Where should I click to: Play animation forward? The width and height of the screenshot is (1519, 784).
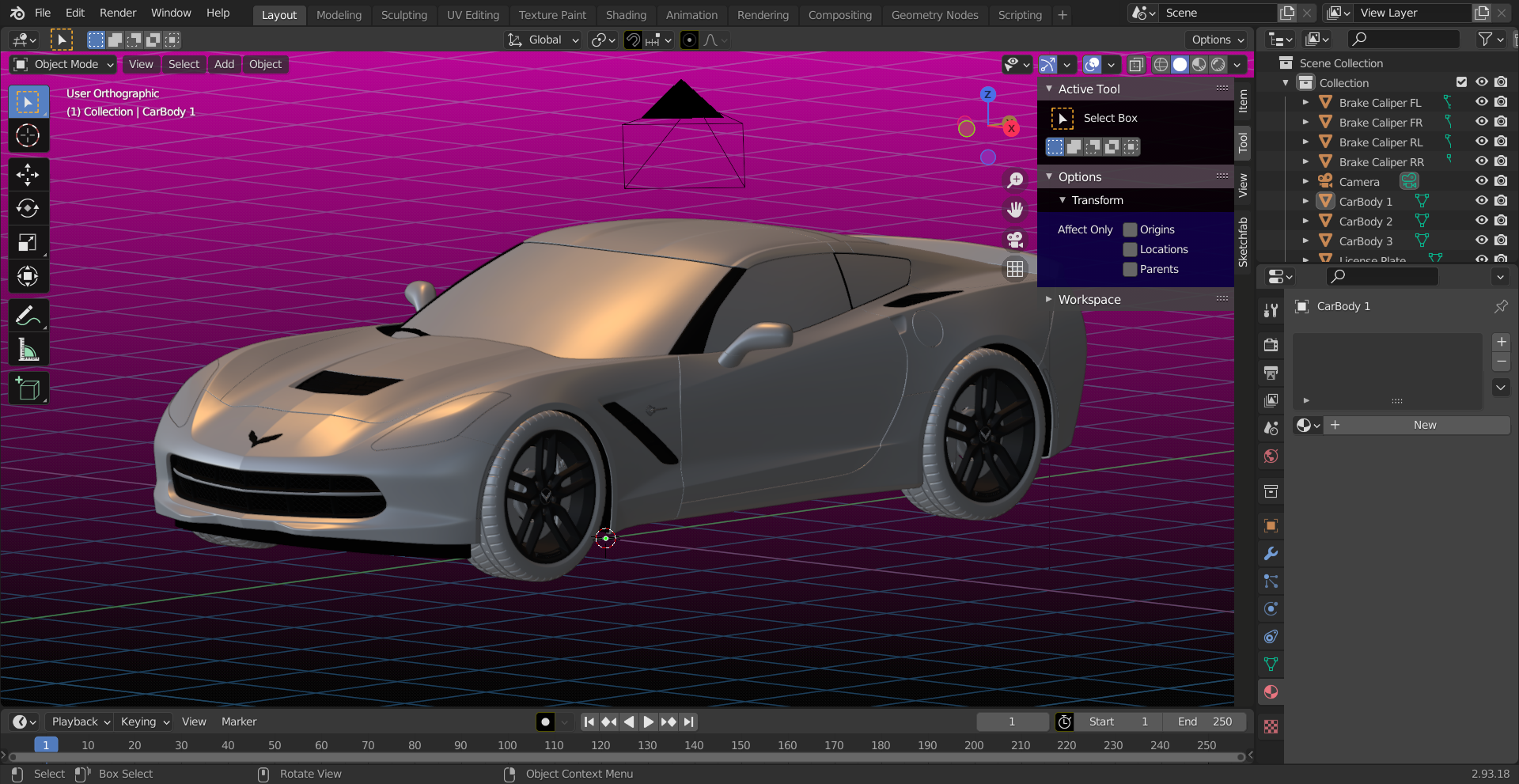(x=648, y=722)
